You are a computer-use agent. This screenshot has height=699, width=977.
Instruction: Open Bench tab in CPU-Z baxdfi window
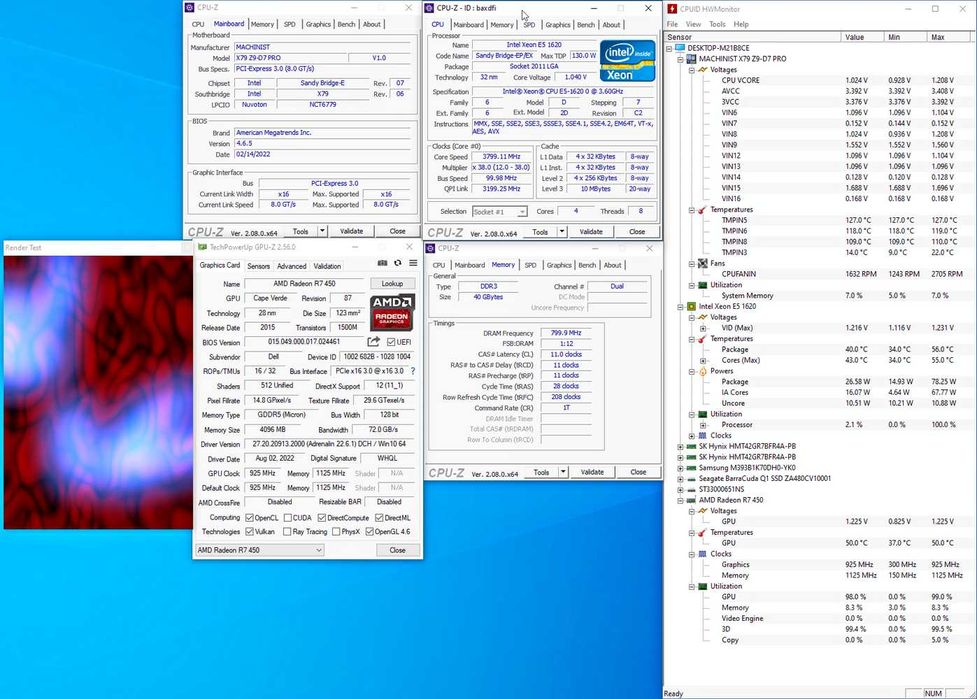[586, 25]
